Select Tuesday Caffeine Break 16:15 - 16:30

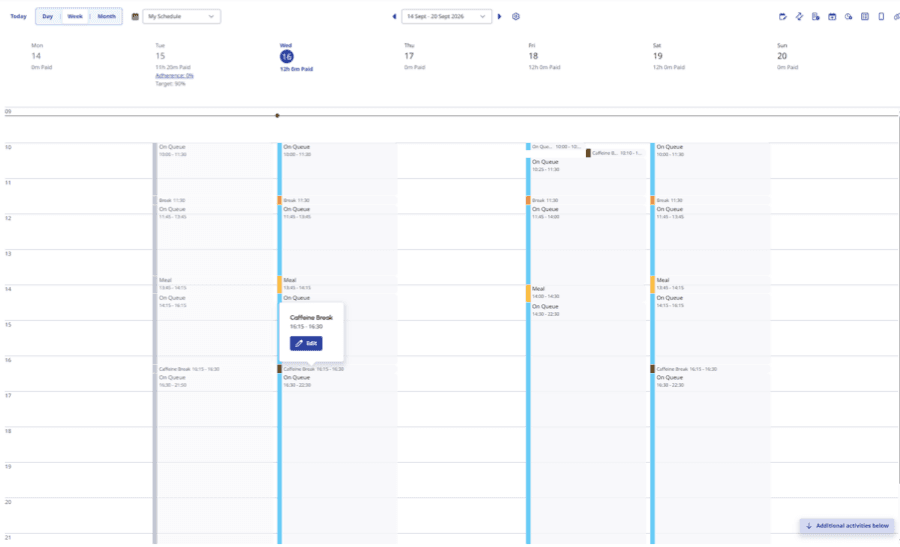pos(215,369)
